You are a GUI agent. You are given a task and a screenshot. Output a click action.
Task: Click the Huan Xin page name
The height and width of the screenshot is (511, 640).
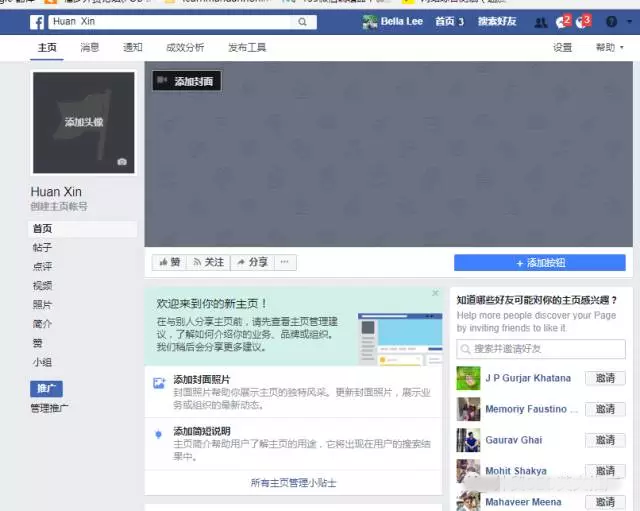pyautogui.click(x=56, y=192)
